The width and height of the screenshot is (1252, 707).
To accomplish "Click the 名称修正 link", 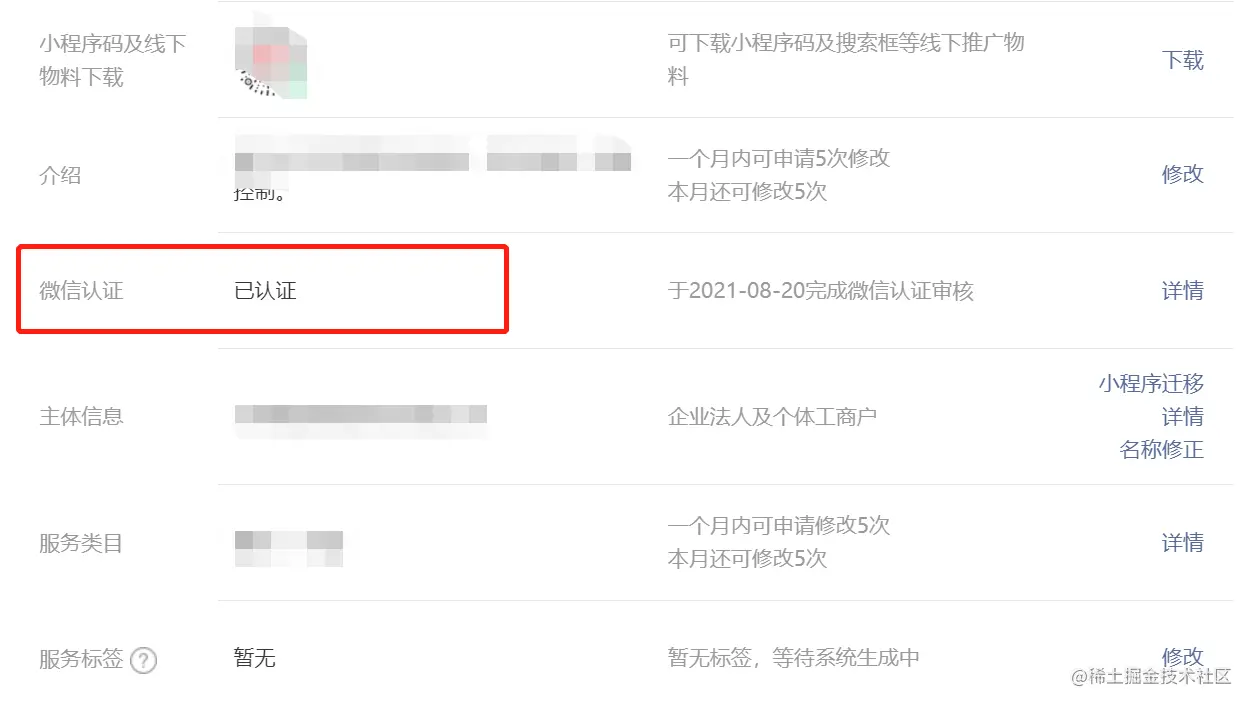I will click(x=1161, y=450).
